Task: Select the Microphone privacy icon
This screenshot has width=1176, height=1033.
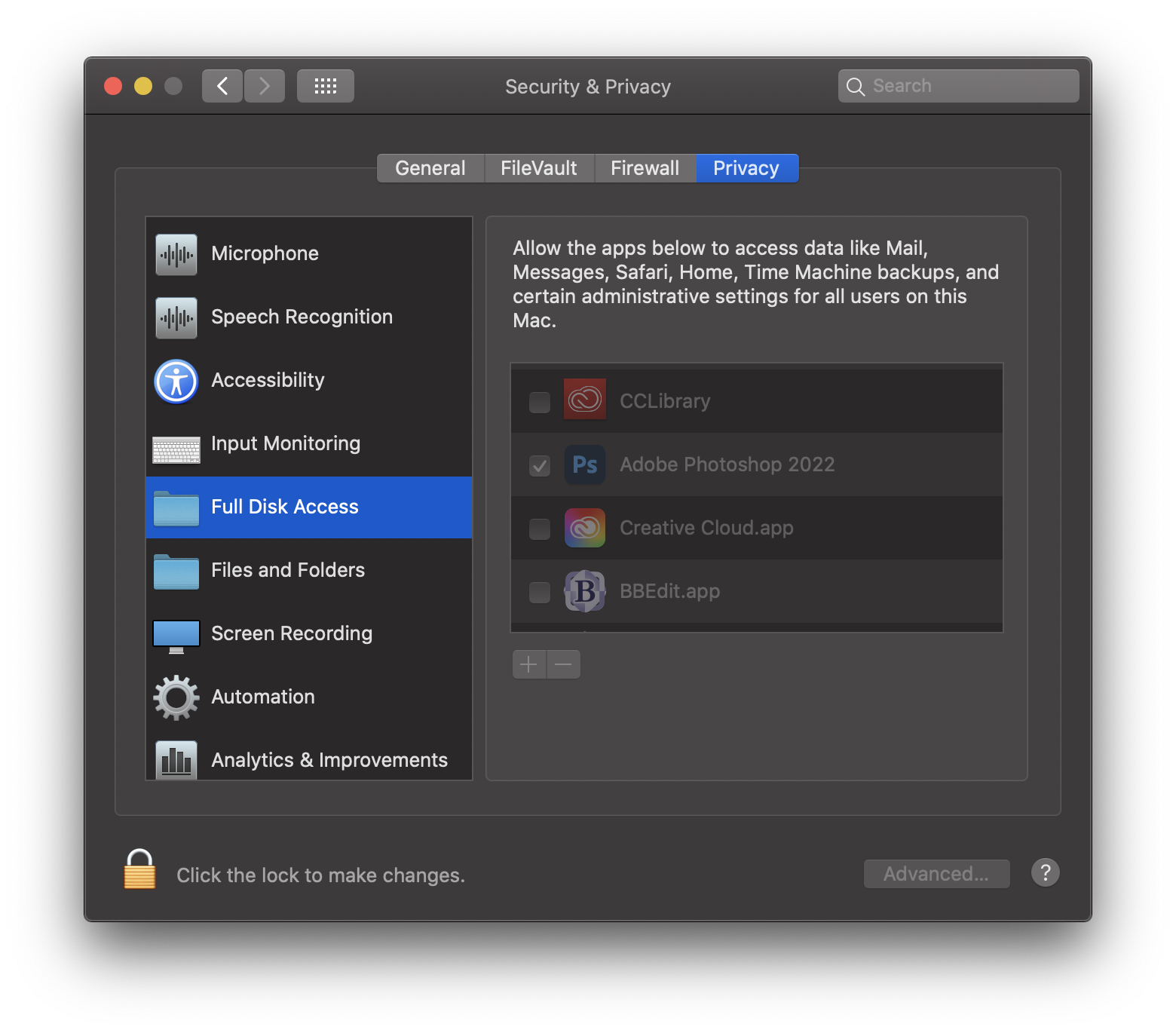Action: pyautogui.click(x=175, y=253)
